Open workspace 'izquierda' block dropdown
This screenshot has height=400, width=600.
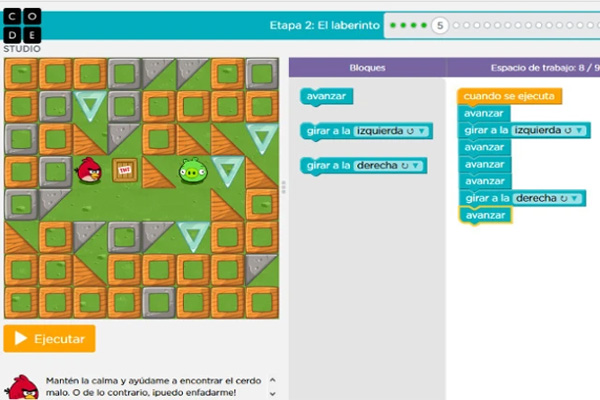click(549, 130)
